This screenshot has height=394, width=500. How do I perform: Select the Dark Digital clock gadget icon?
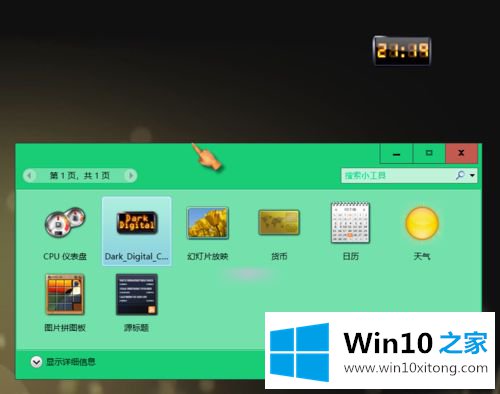click(137, 222)
